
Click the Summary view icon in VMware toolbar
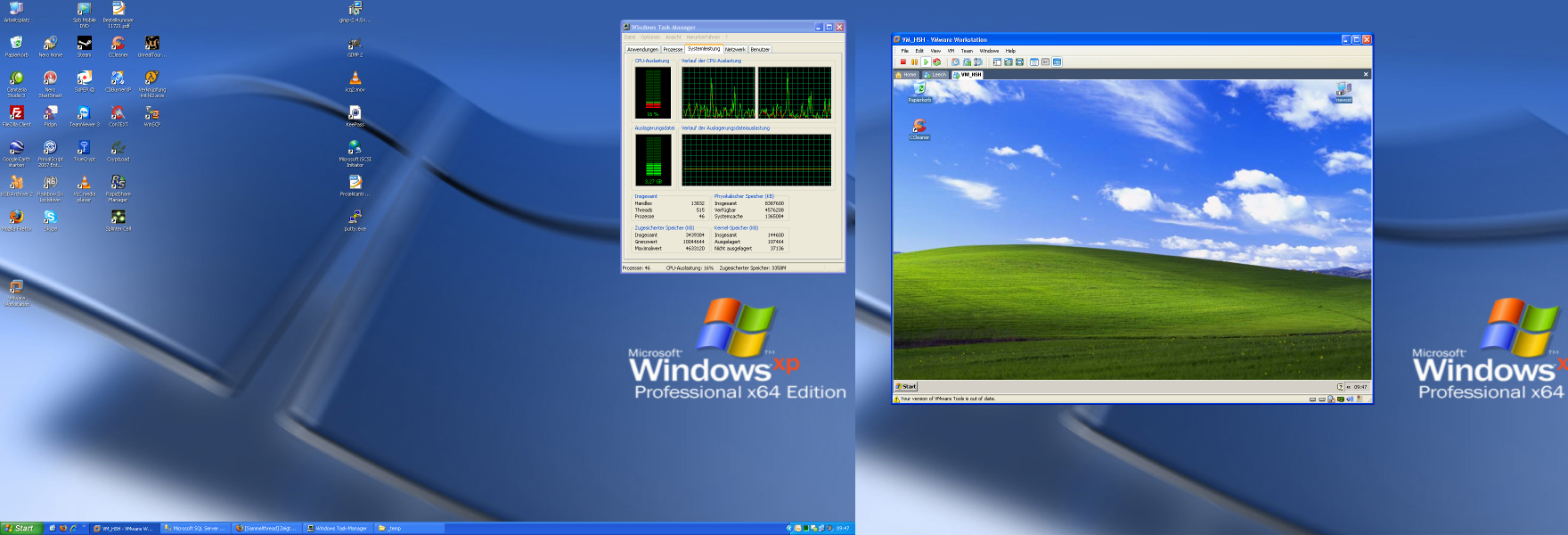[1033, 62]
